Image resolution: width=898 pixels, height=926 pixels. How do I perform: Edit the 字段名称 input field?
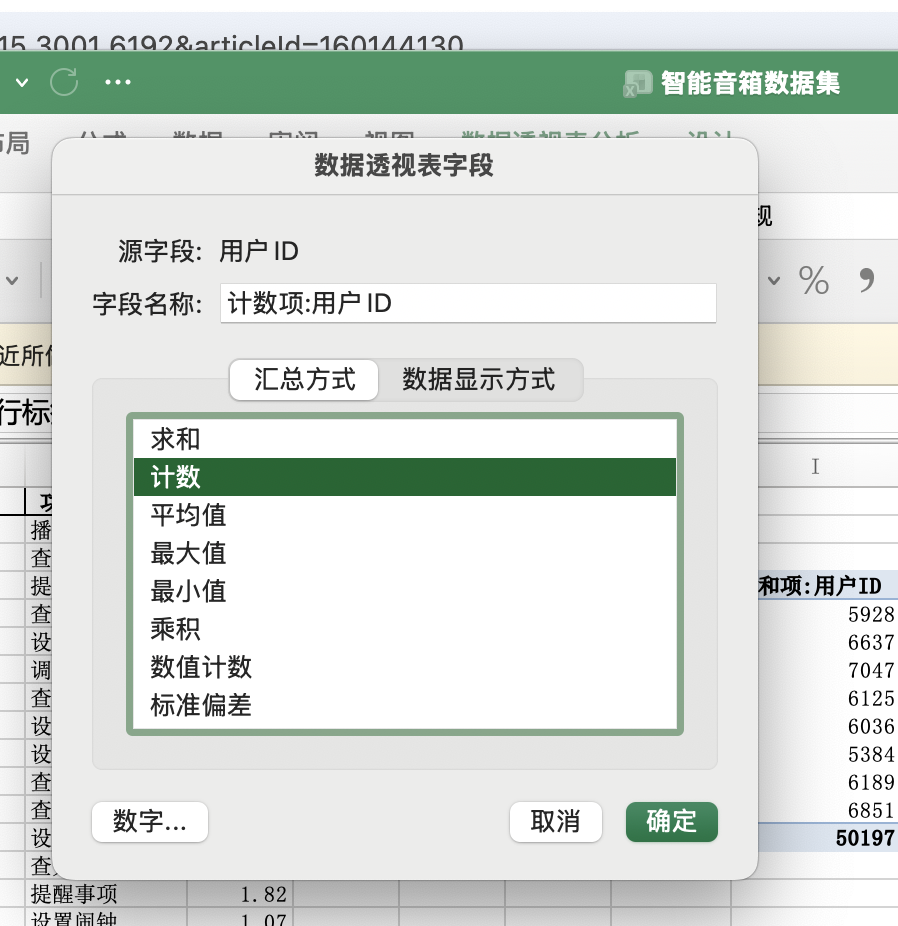[468, 303]
